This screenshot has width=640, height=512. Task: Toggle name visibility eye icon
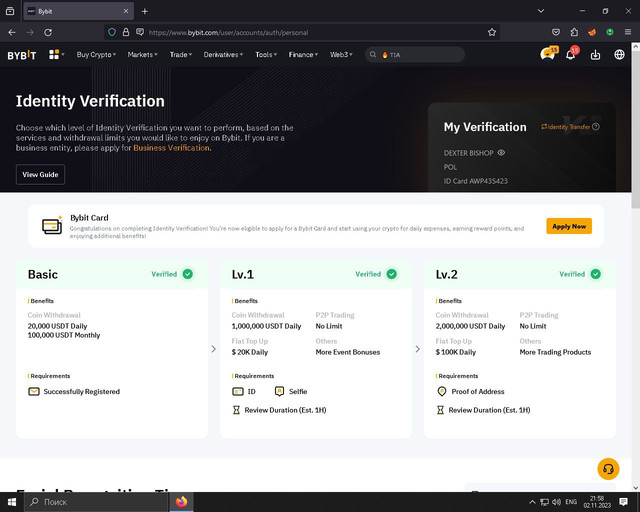501,153
